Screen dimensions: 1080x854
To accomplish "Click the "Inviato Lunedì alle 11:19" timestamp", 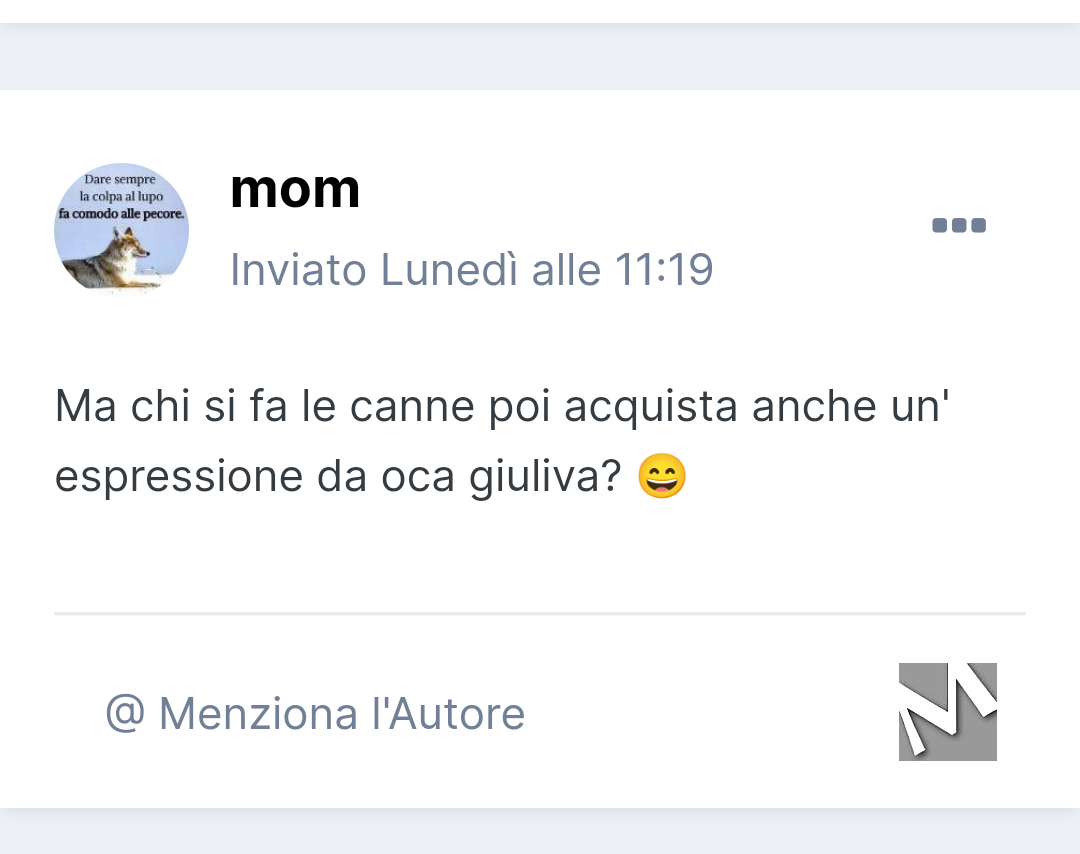I will tap(471, 269).
